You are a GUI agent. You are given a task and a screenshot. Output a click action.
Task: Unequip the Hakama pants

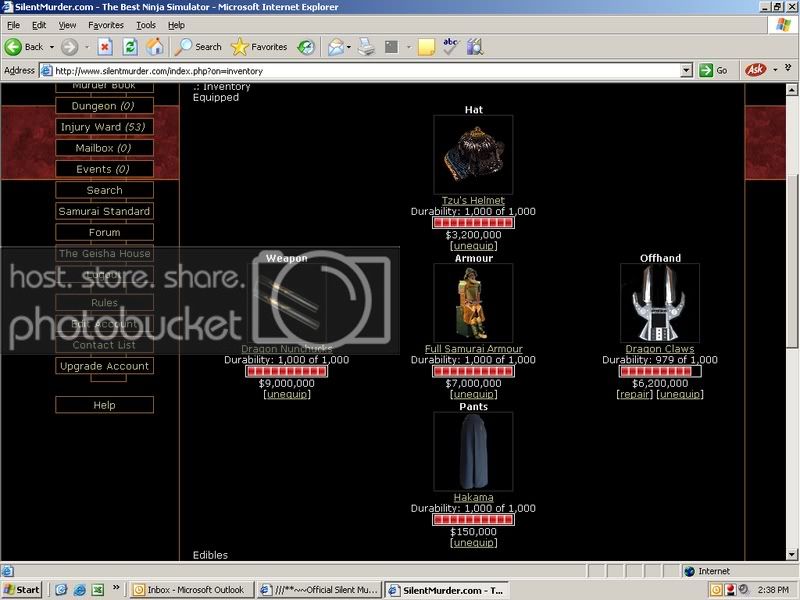coord(473,542)
